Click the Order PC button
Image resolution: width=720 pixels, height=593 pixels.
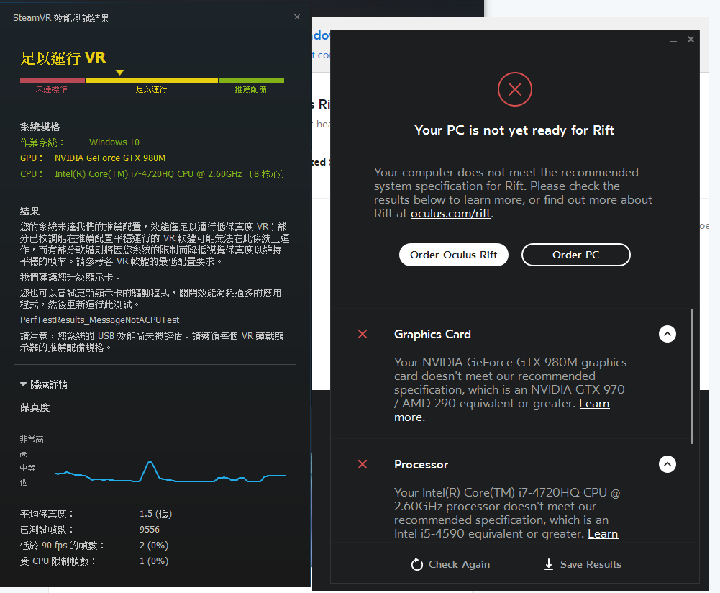(x=576, y=254)
